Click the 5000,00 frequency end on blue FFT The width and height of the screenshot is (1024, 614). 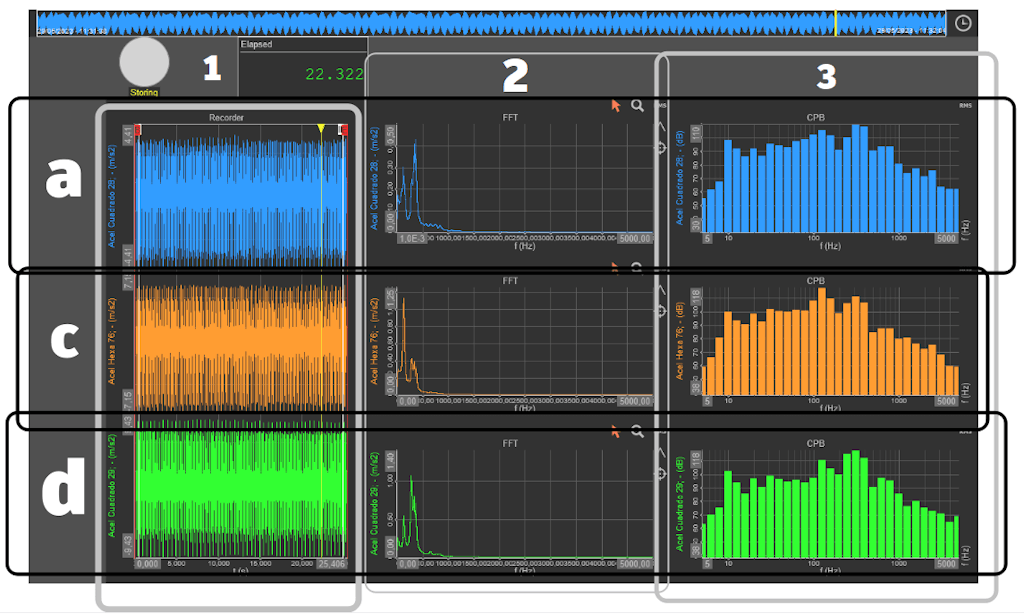pyautogui.click(x=635, y=238)
